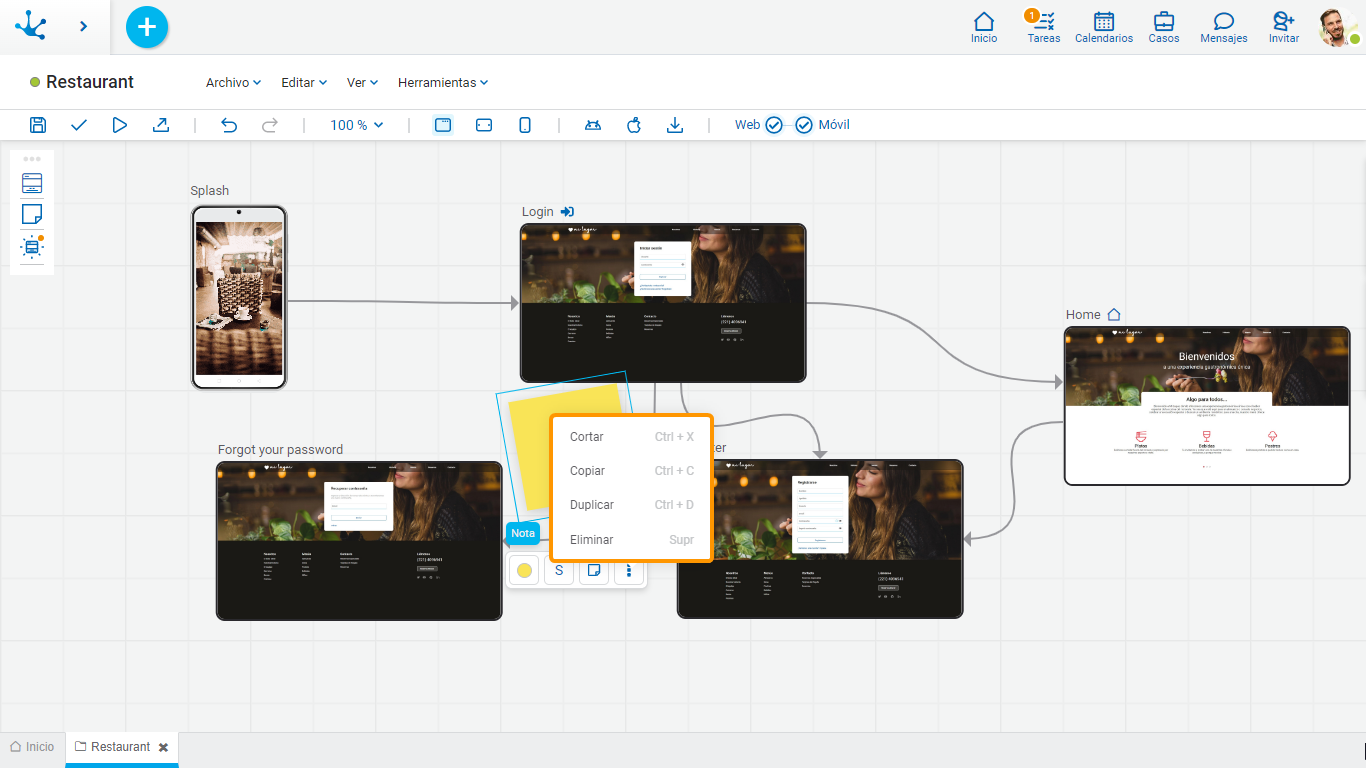Expand the Archivo dropdown menu
This screenshot has width=1366, height=768.
(233, 83)
